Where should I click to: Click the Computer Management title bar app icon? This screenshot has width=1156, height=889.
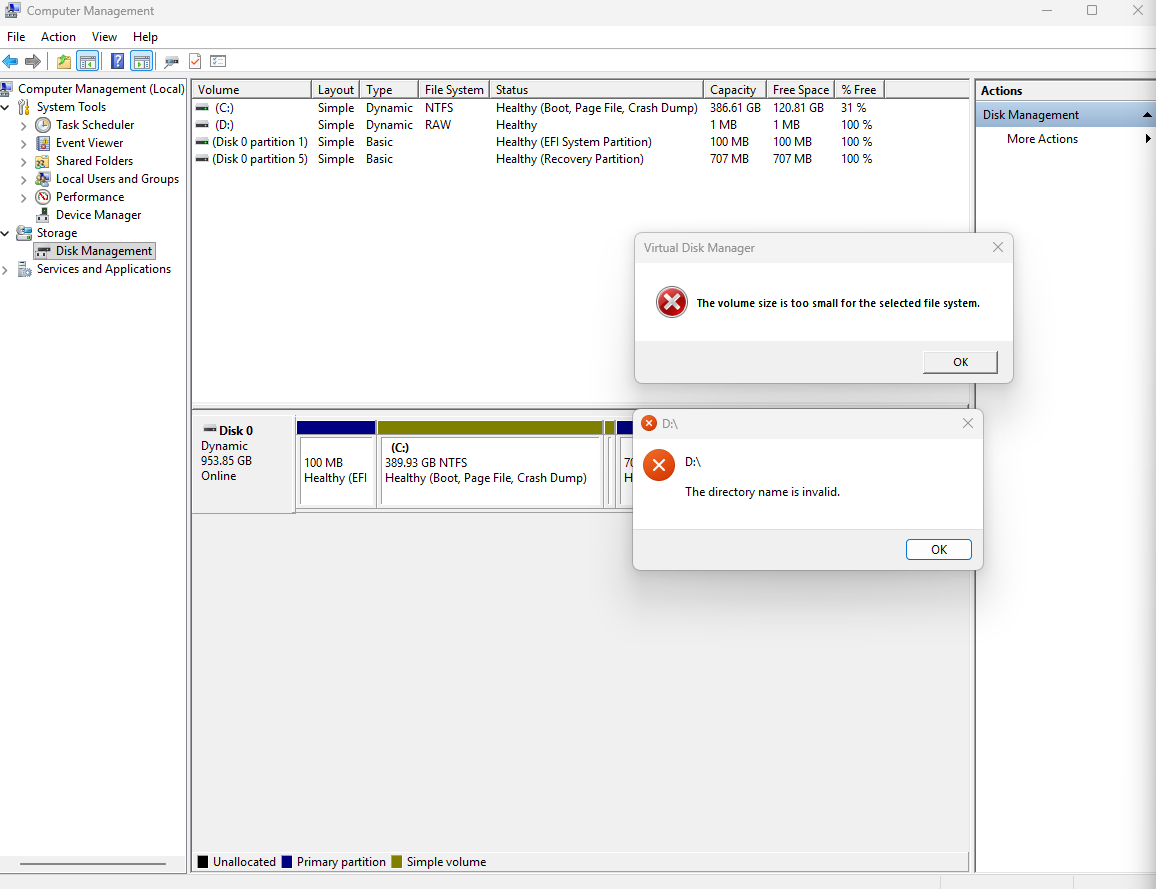(13, 10)
